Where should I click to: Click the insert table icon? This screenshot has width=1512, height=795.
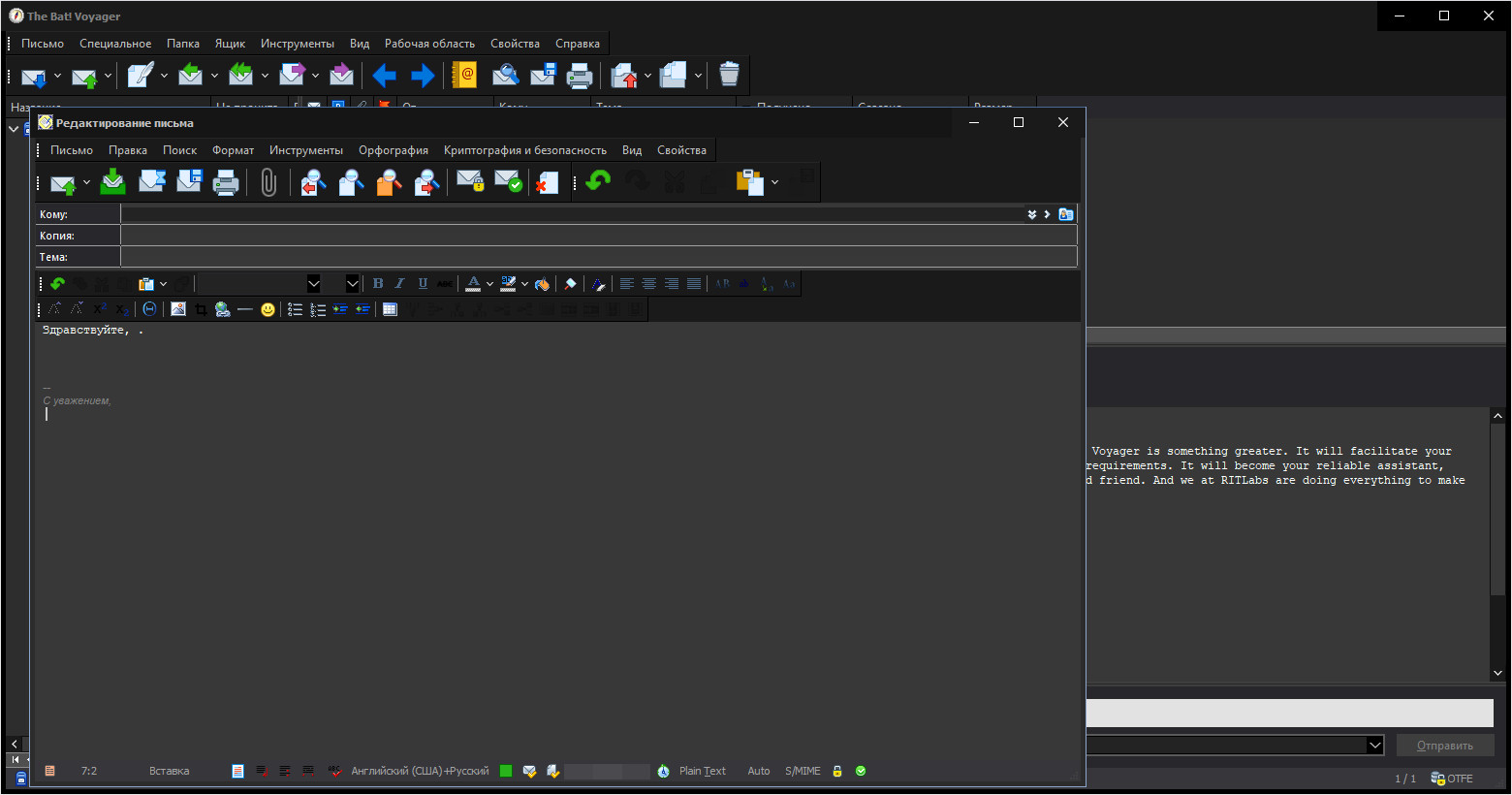(x=390, y=309)
